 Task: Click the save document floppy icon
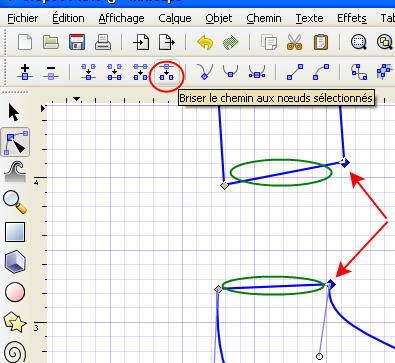(77, 42)
